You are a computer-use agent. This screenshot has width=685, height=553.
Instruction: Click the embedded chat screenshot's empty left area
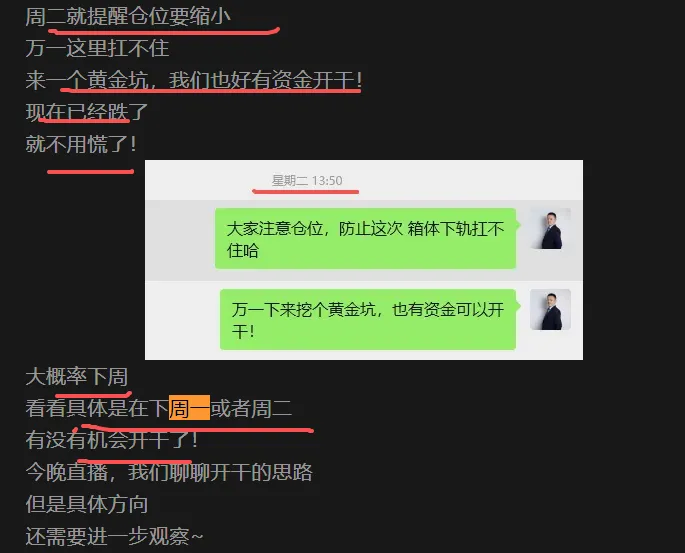point(179,280)
